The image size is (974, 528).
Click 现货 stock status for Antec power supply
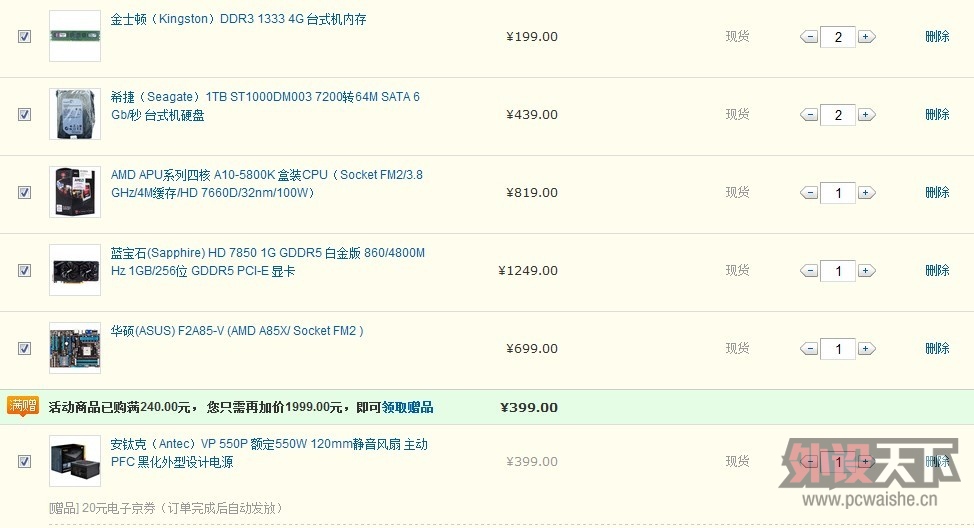coord(737,462)
